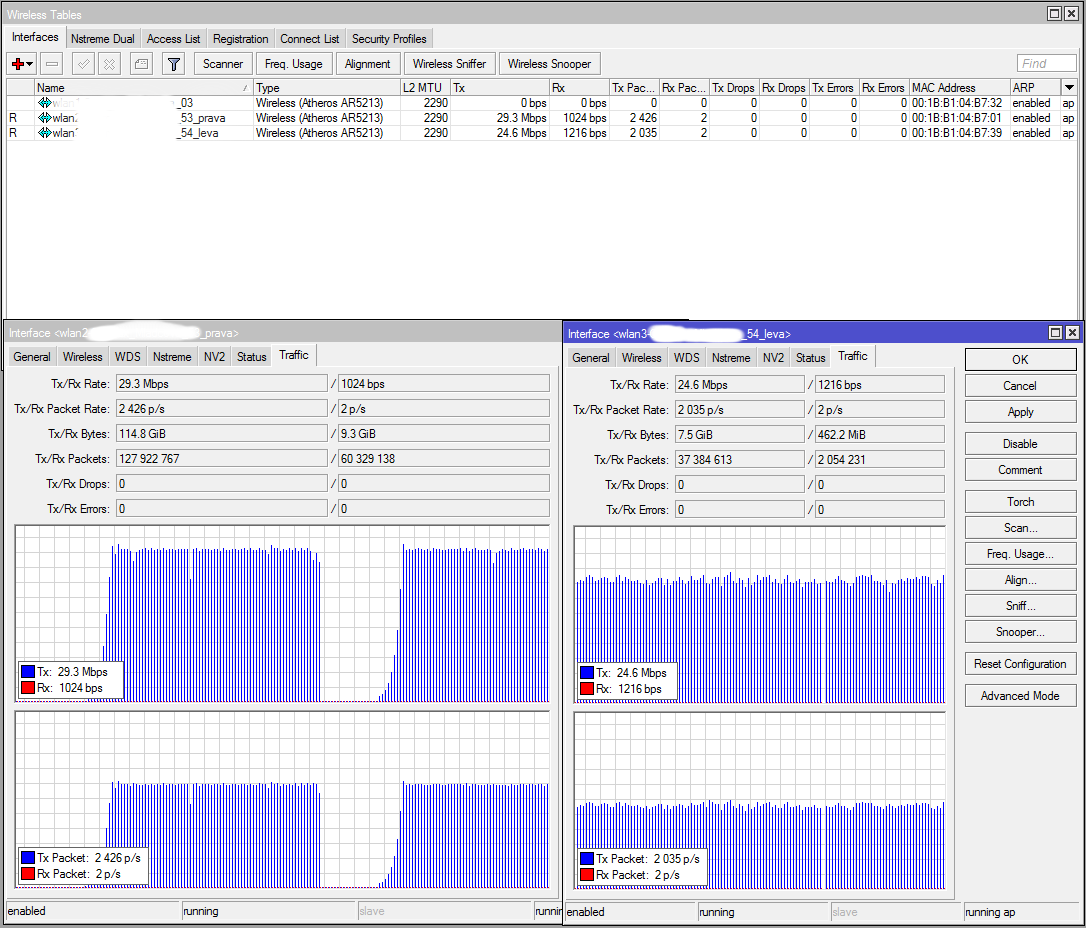The width and height of the screenshot is (1086, 928).
Task: Open the Nstreme tab in the wlan2 _prava window
Action: (x=172, y=357)
